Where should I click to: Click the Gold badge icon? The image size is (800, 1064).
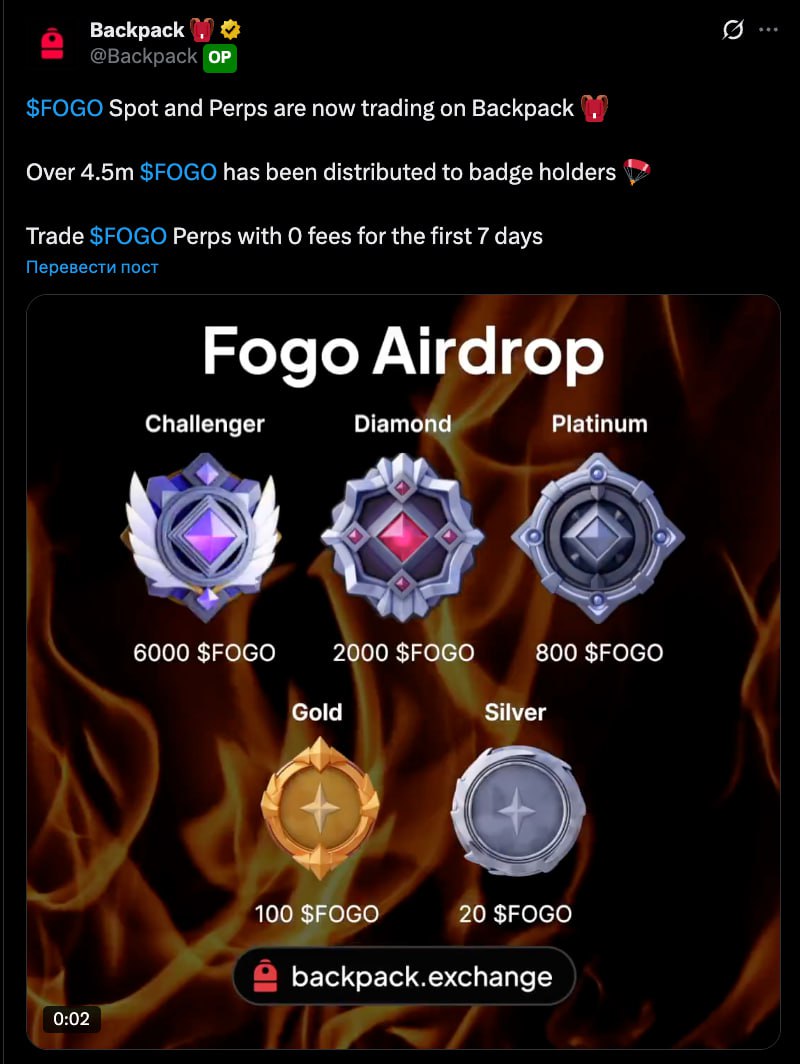click(320, 808)
